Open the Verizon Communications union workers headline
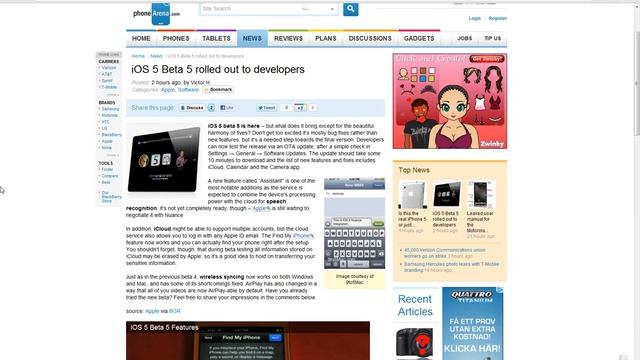This screenshot has width=640, height=360. point(444,253)
